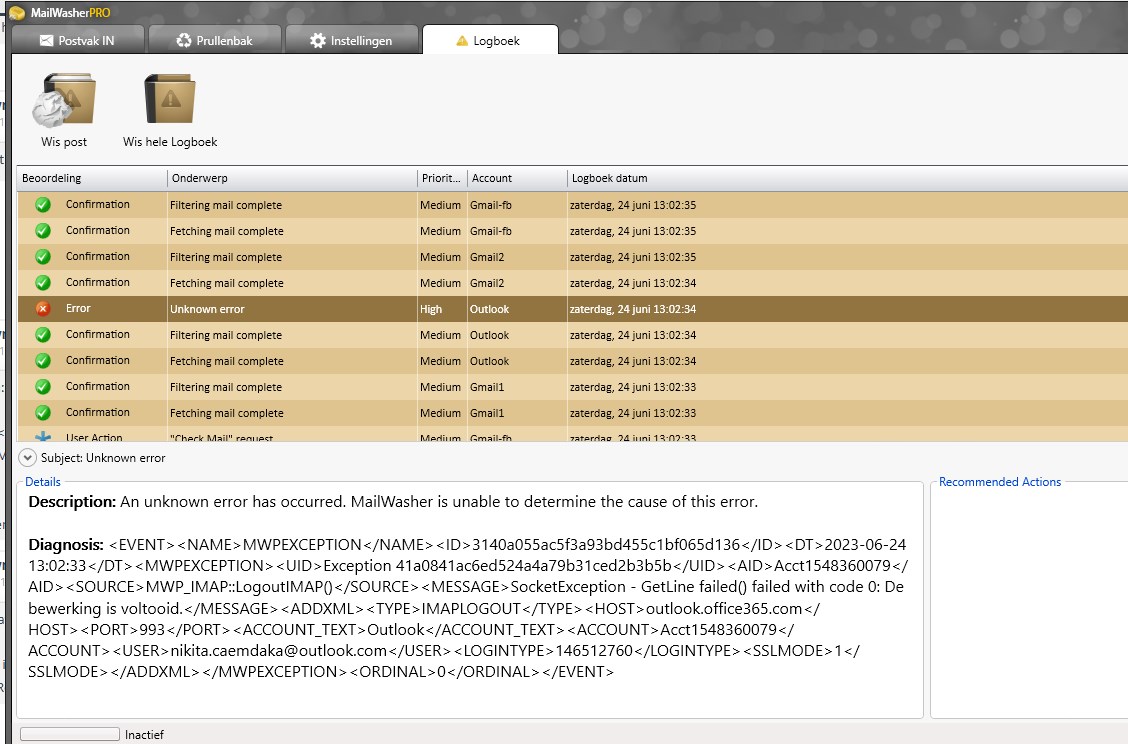Viewport: 1128px width, 744px height.
Task: Click the MailWasher PRO app logo
Action: pos(16,12)
